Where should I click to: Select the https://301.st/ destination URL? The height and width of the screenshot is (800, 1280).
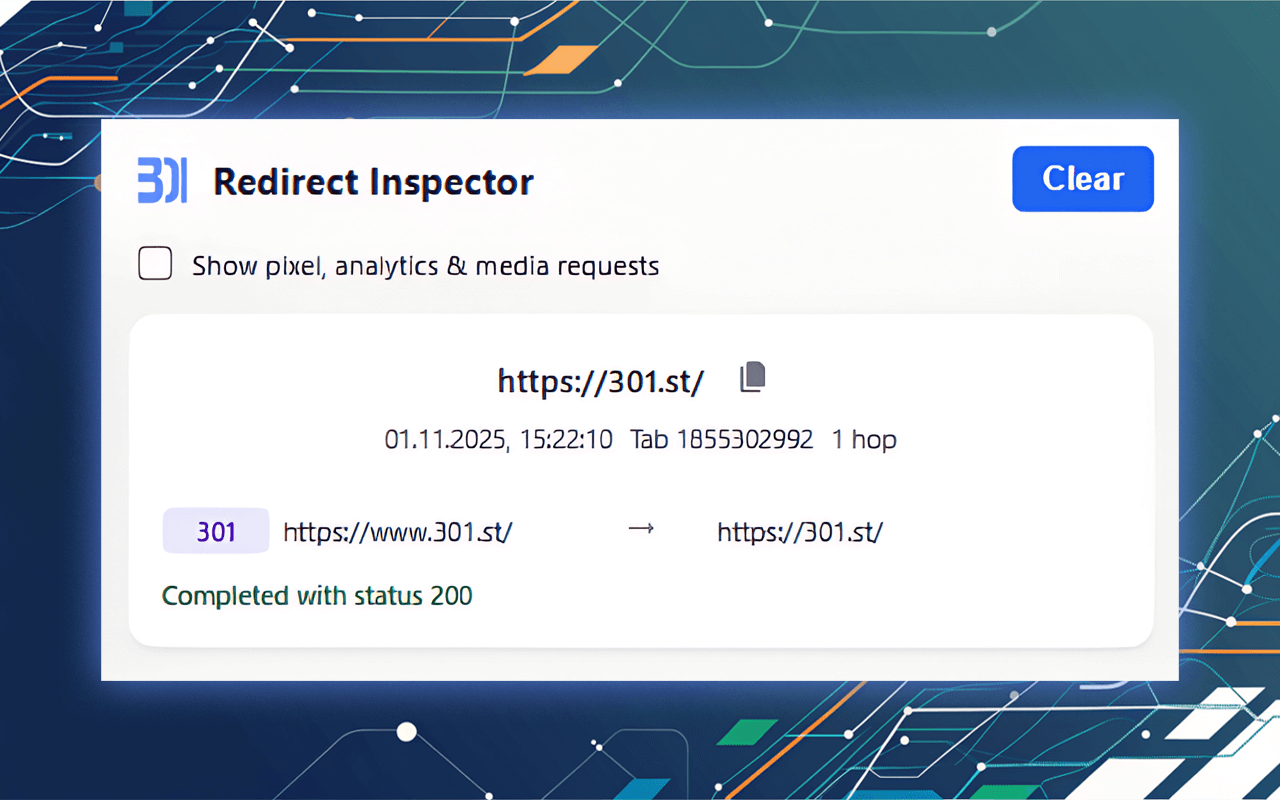point(799,530)
